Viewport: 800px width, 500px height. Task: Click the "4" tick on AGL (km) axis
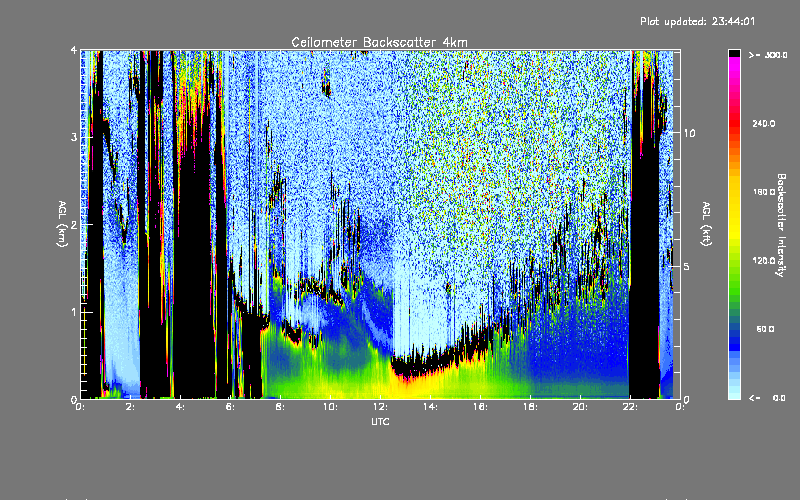point(74,50)
